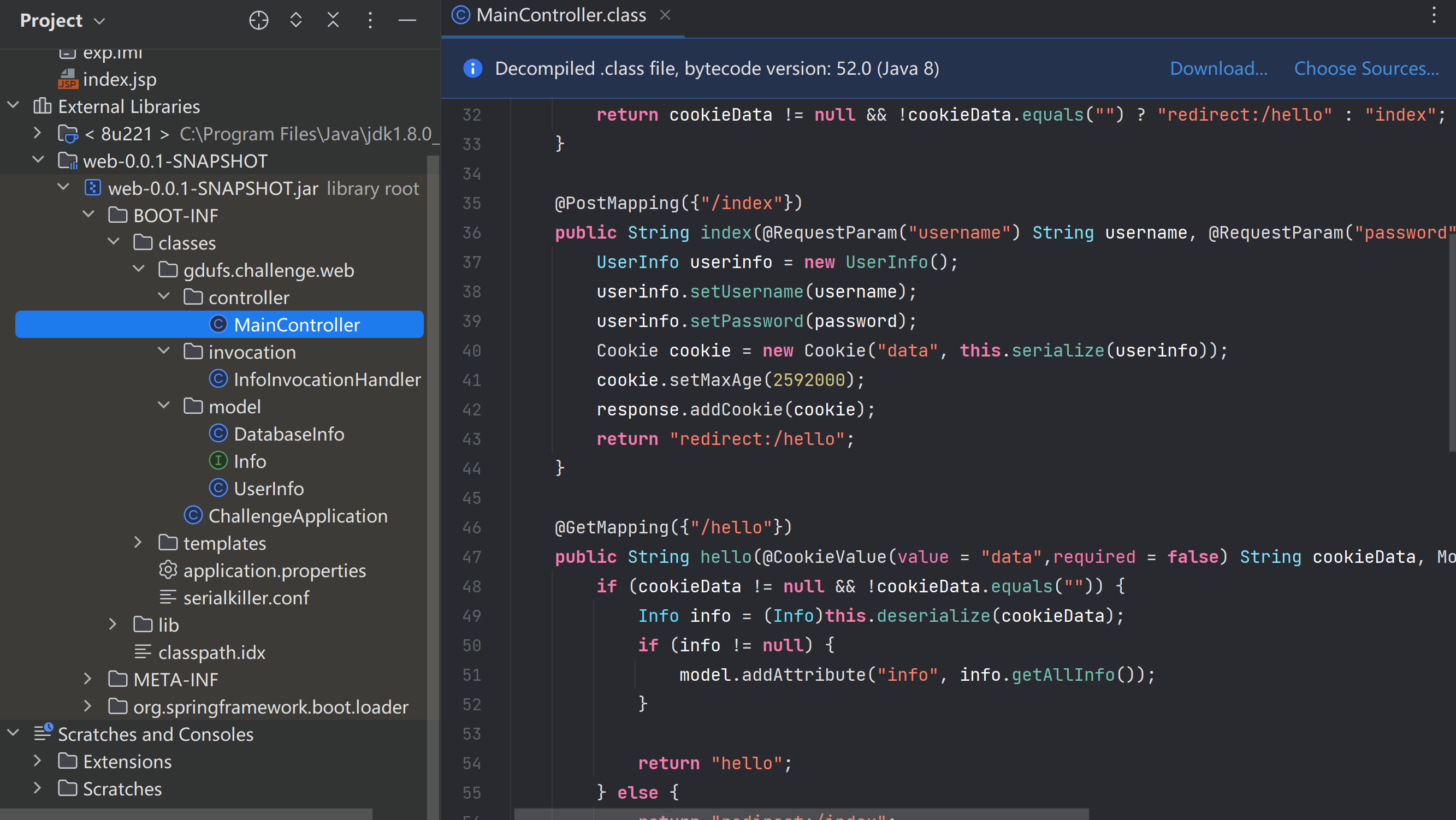This screenshot has width=1456, height=820.
Task: Select the Info interface icon in model folder
Action: 218,461
